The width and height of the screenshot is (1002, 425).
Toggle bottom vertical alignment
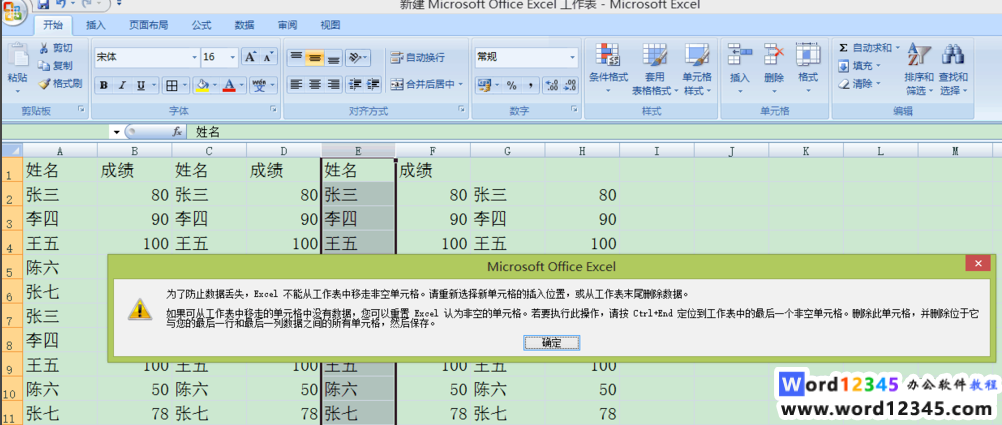[x=333, y=57]
